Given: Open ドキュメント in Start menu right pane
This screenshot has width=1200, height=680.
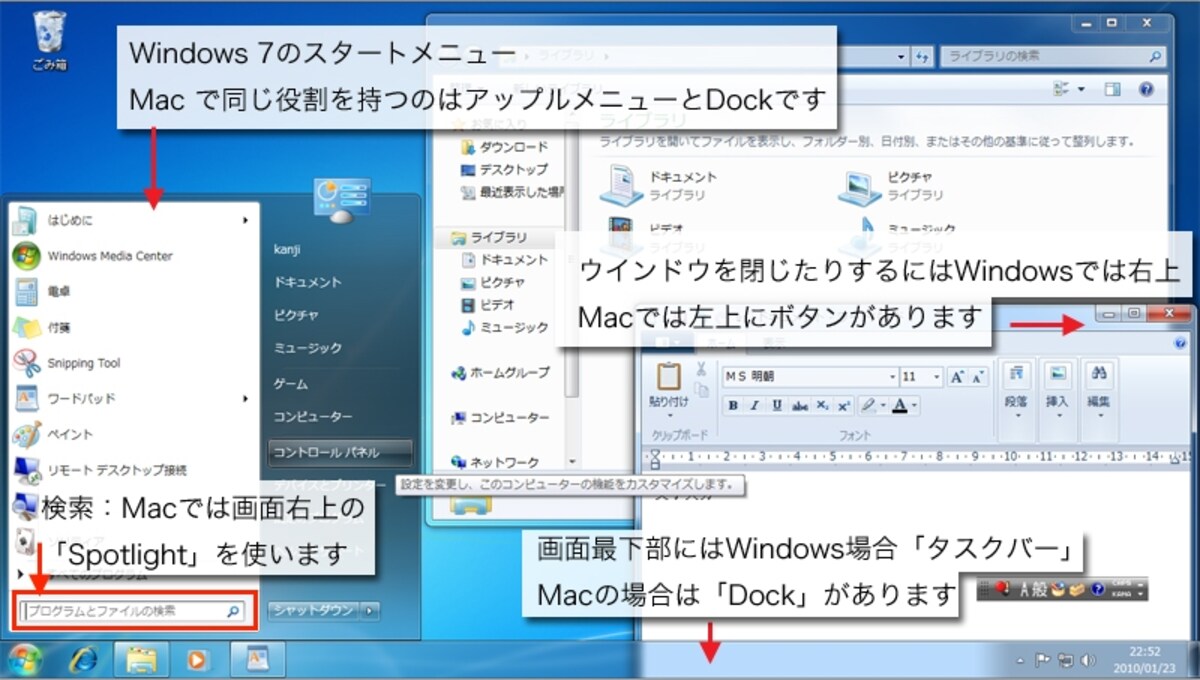Looking at the screenshot, I should tap(308, 283).
